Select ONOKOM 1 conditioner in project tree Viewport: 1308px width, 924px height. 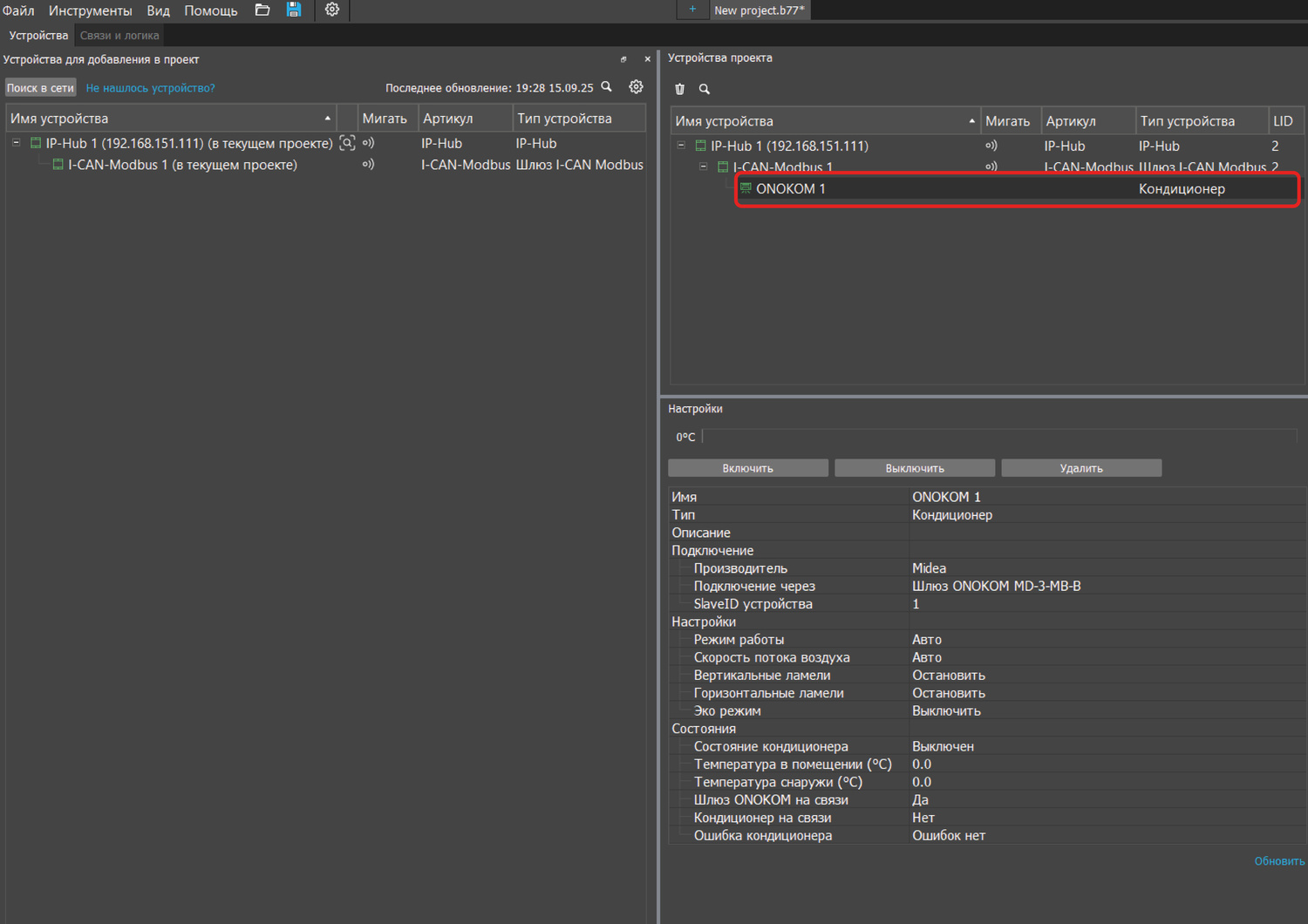pyautogui.click(x=790, y=189)
